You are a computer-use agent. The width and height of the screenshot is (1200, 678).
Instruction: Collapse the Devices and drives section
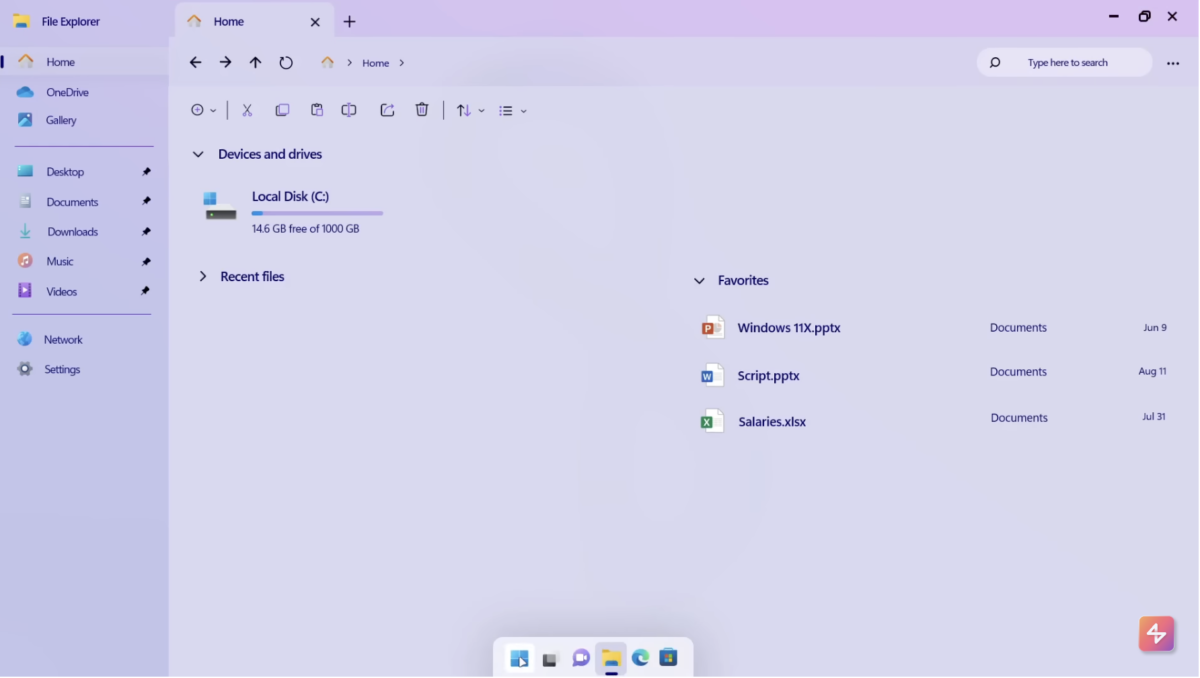pos(198,154)
